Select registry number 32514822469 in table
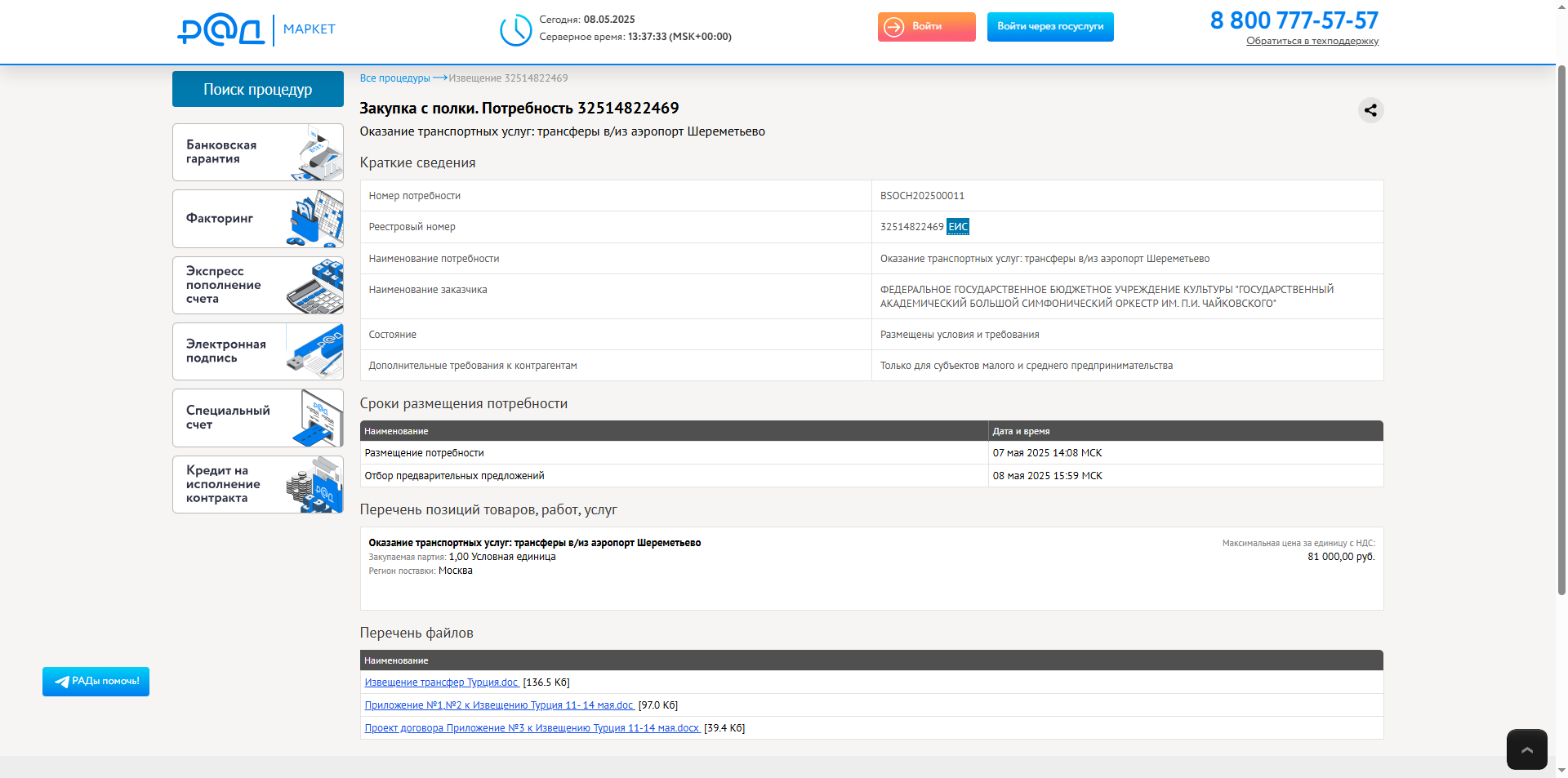Image resolution: width=1568 pixels, height=778 pixels. pos(911,227)
